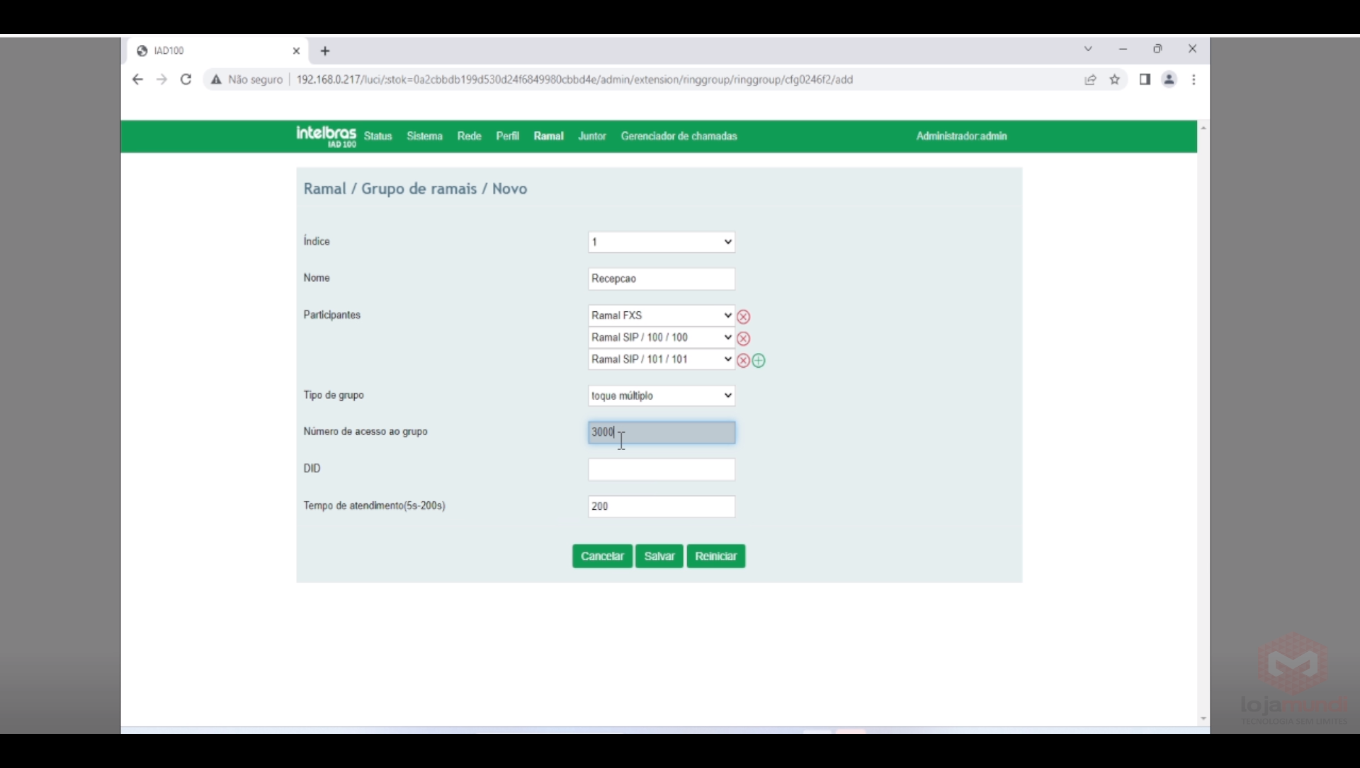The image size is (1360, 768).
Task: Open the browser profile avatar
Action: (1169, 79)
